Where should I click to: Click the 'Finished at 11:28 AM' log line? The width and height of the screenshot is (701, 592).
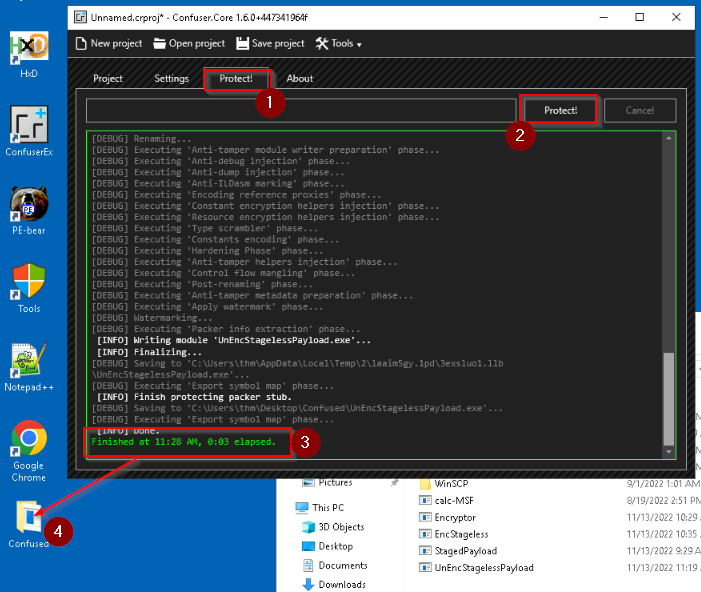tap(184, 442)
